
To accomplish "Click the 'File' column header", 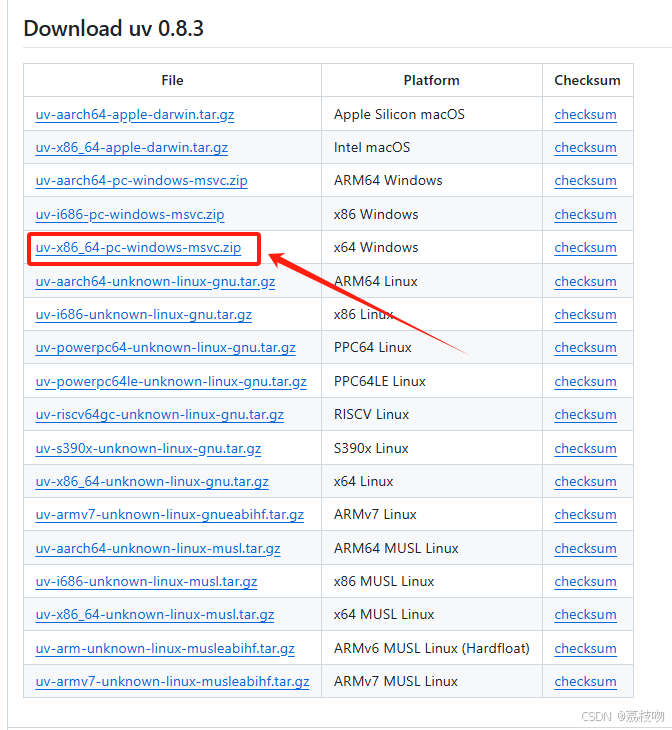I will 172,81.
